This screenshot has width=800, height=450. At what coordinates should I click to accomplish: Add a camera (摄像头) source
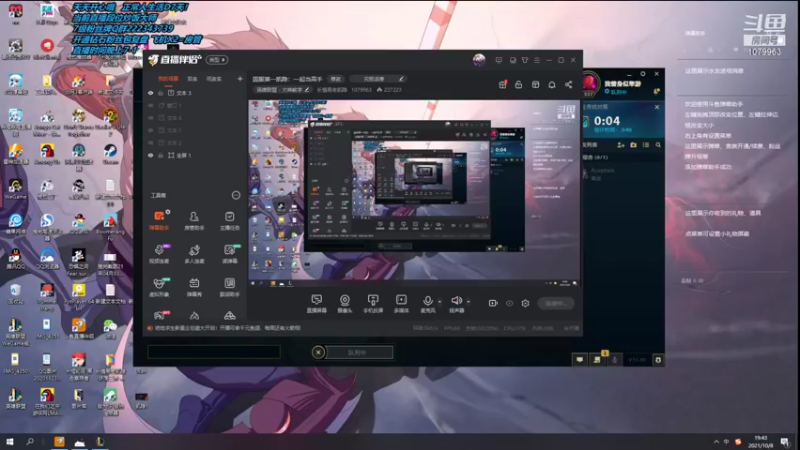(345, 304)
